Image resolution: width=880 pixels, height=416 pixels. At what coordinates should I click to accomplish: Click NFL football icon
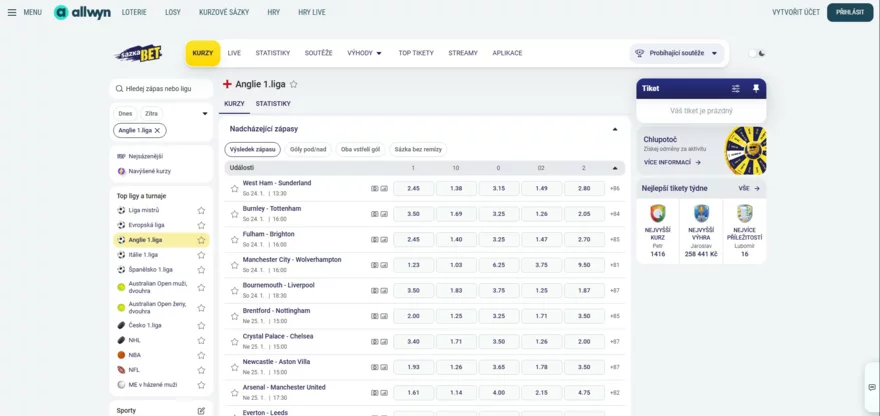coord(121,370)
